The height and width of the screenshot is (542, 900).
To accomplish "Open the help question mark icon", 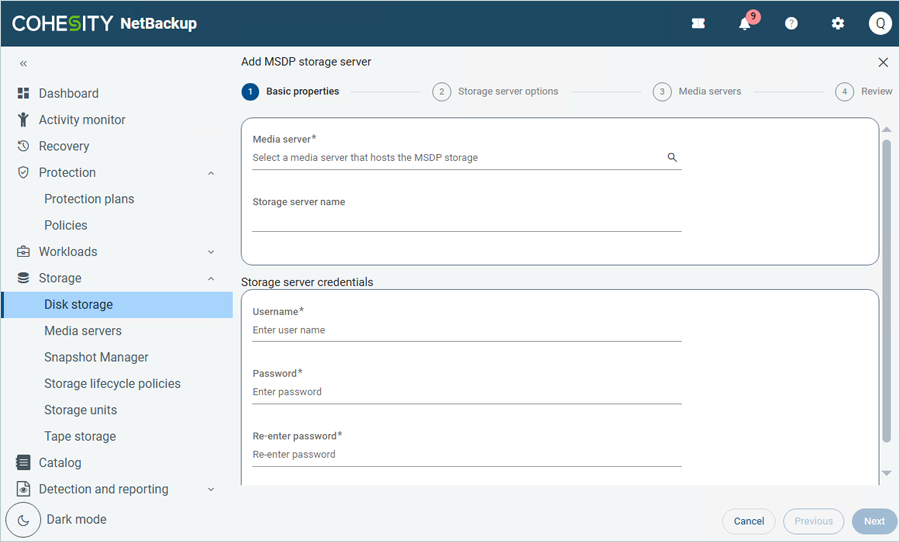I will 791,24.
